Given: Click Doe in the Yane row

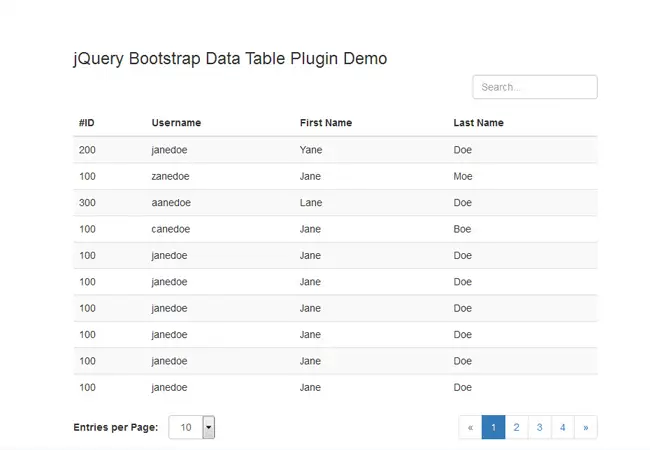Looking at the screenshot, I should pyautogui.click(x=463, y=150).
